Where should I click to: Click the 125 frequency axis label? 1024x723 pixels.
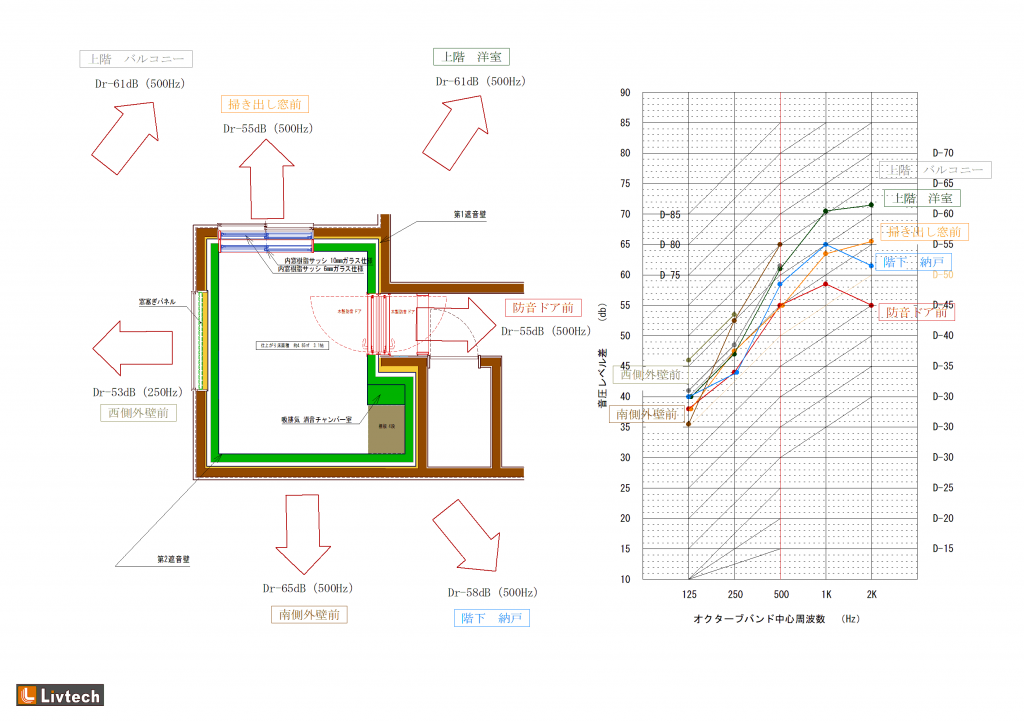pyautogui.click(x=689, y=594)
